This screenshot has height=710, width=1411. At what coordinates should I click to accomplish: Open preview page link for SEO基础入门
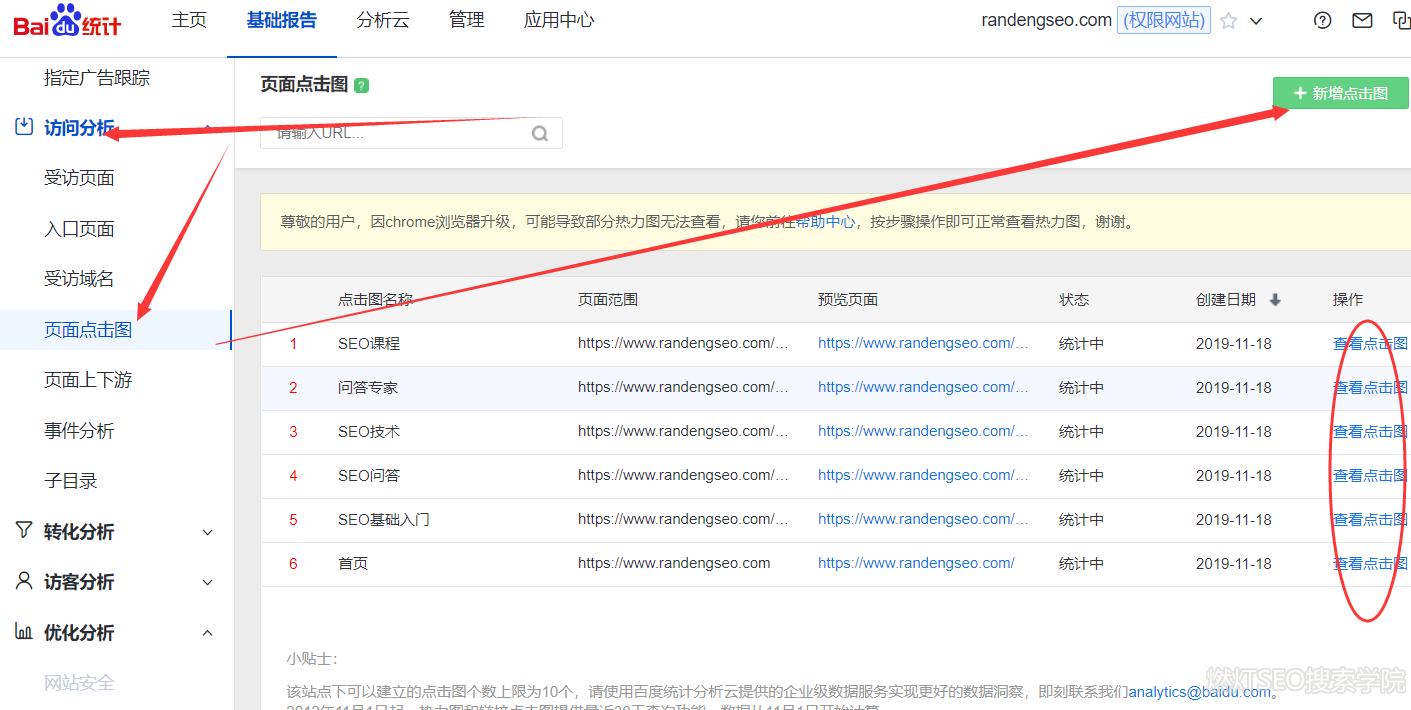tap(923, 519)
